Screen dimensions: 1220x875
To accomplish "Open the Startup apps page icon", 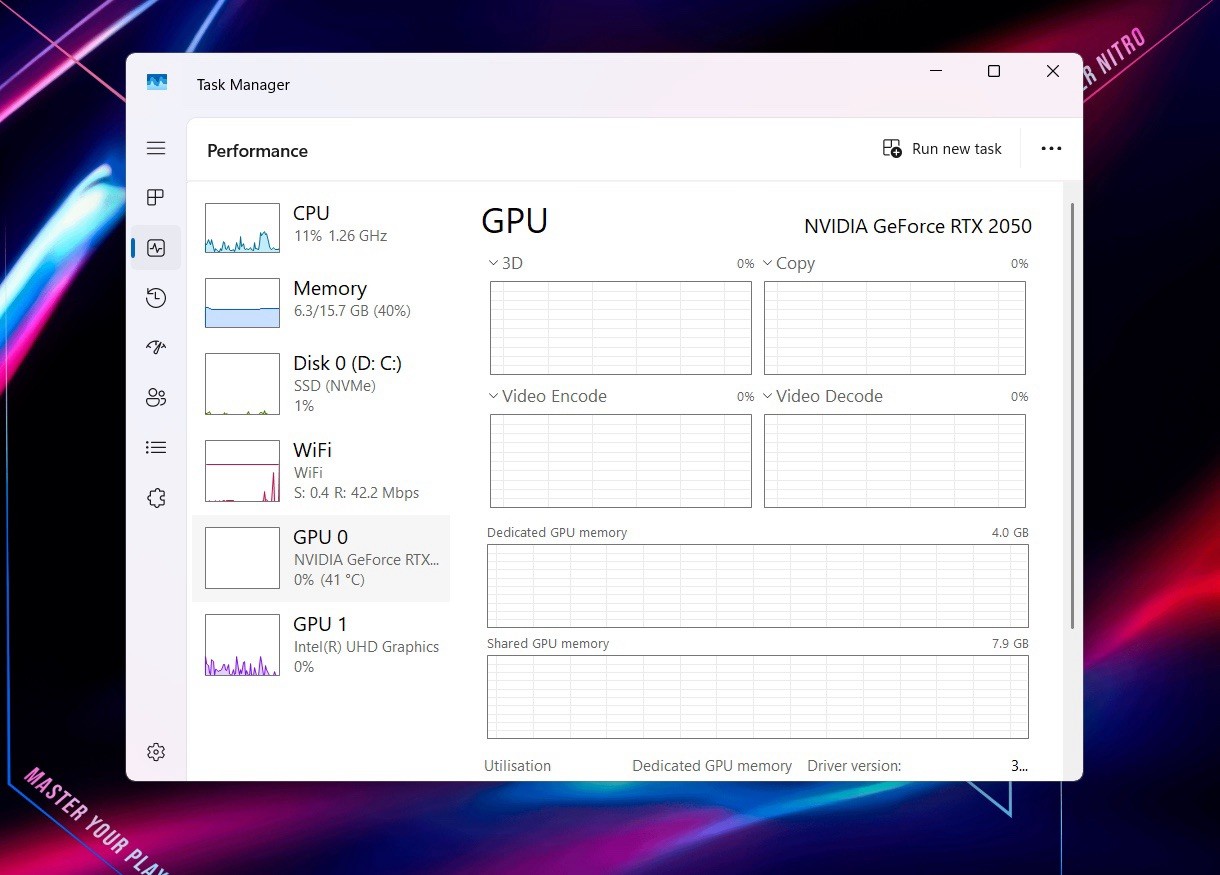I will (156, 347).
